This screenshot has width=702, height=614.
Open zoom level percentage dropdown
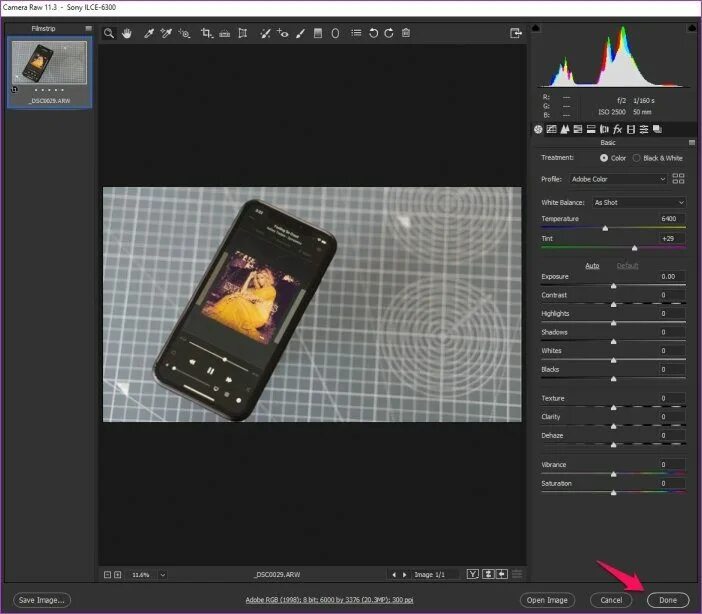click(x=163, y=575)
